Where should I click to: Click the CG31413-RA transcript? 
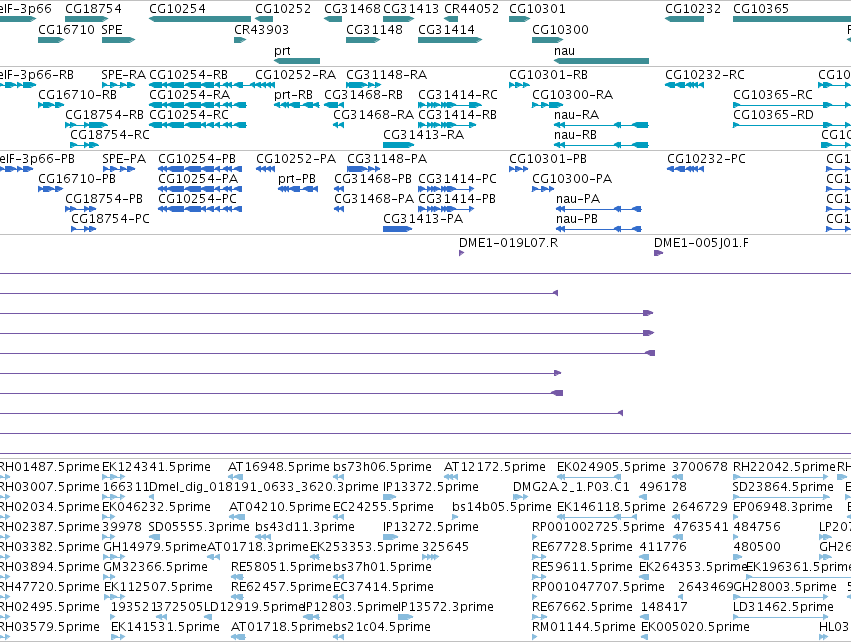click(x=398, y=145)
